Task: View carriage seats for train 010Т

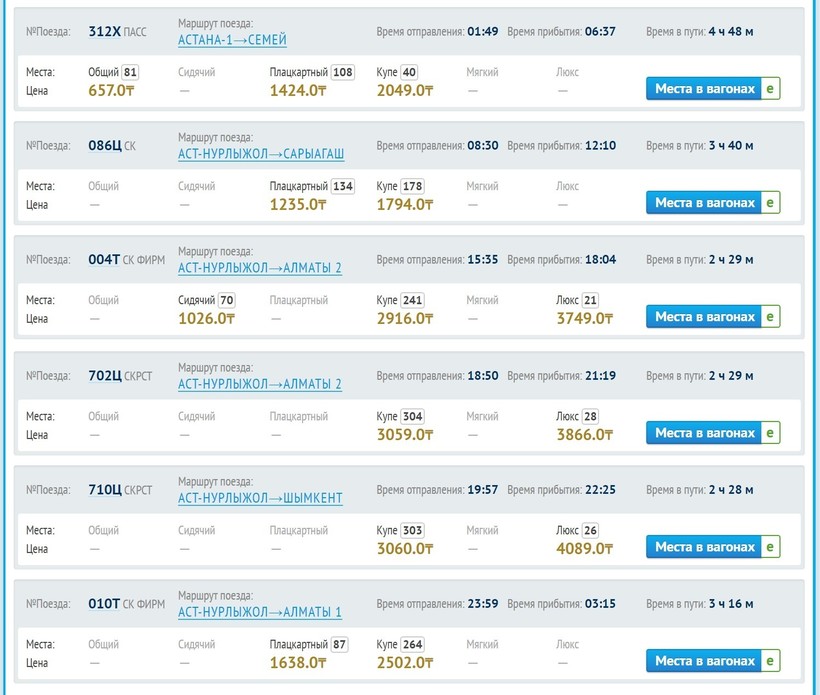Action: [704, 661]
